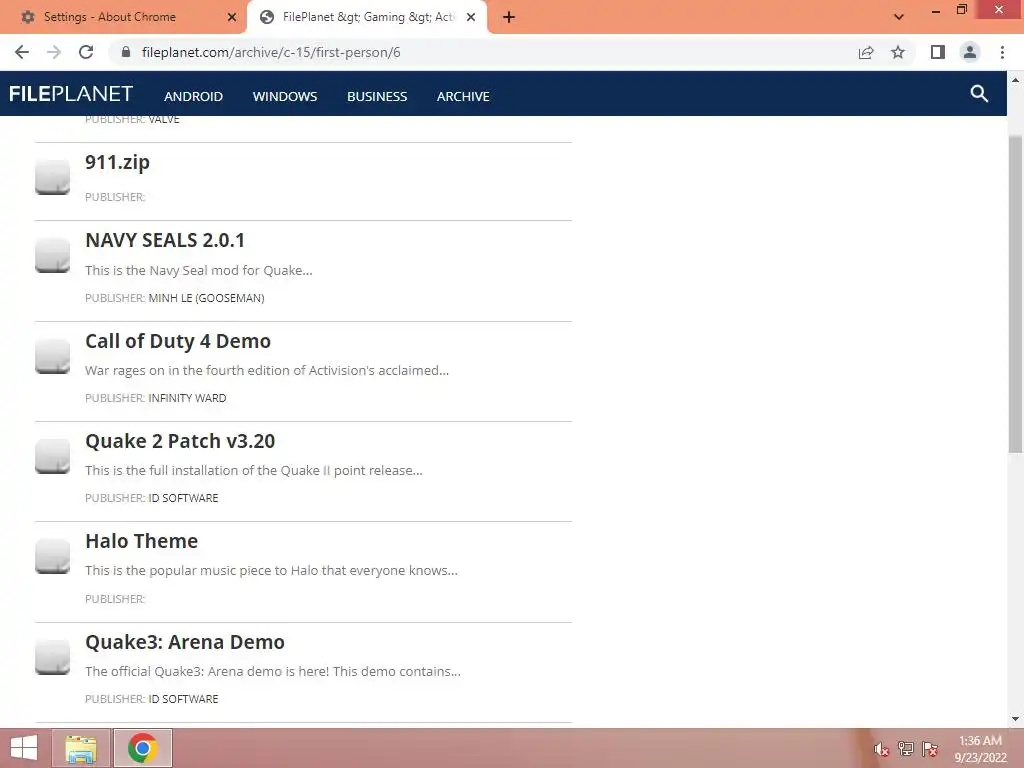Screen dimensions: 1024x768
Task: Click the address bar URL field
Action: [x=483, y=52]
